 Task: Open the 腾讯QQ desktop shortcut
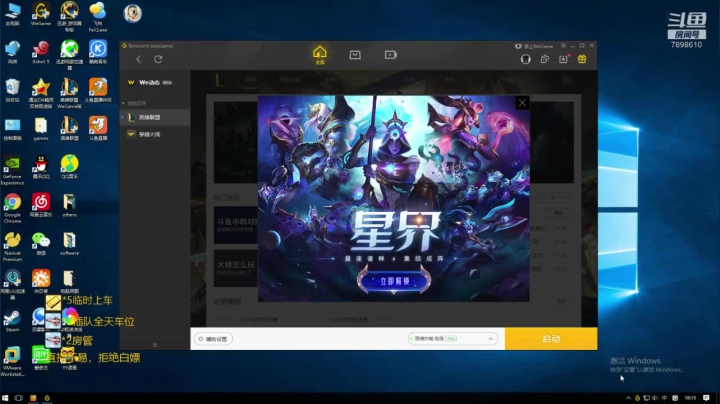pos(41,167)
